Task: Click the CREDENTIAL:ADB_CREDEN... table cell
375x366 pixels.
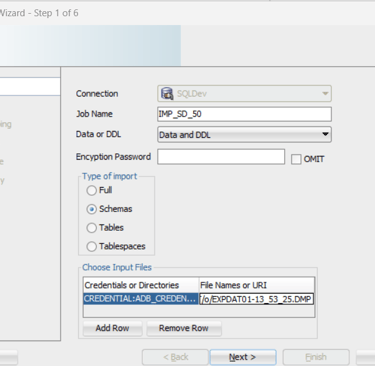Action: click(x=141, y=299)
